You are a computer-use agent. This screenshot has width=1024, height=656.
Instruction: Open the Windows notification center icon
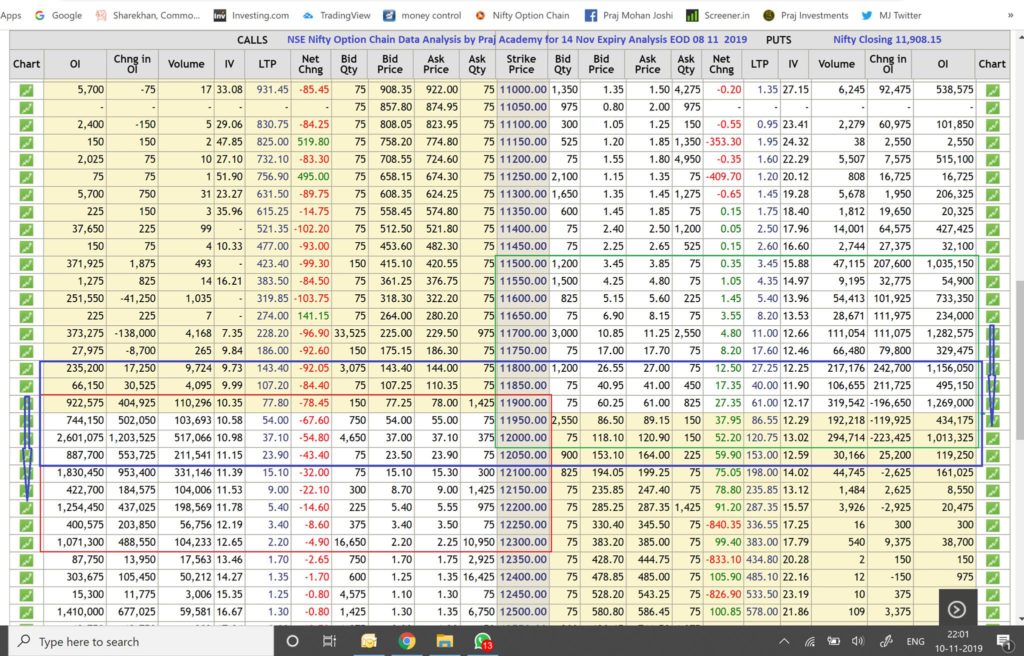pos(1001,641)
